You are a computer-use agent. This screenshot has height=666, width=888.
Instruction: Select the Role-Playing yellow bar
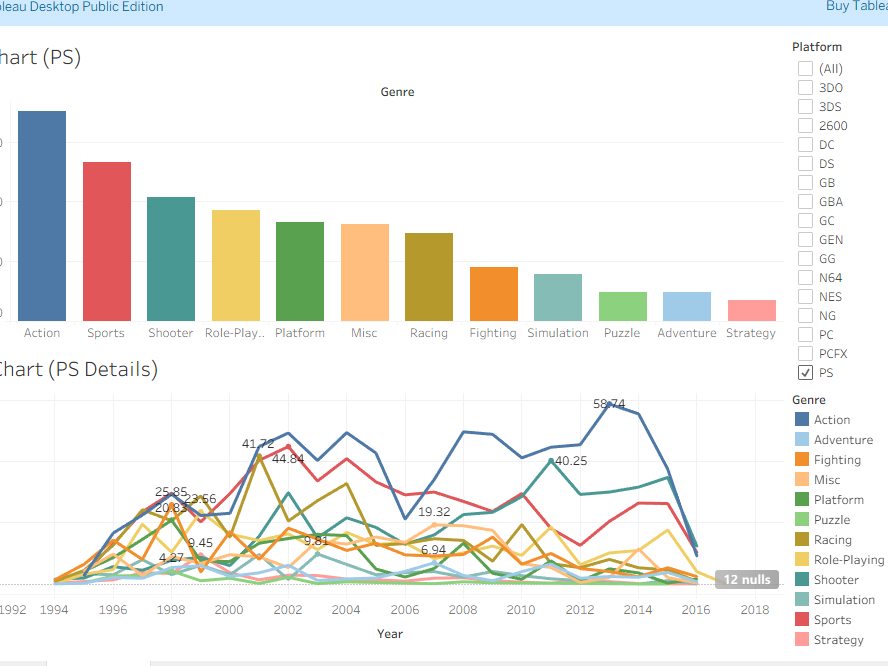coord(235,265)
